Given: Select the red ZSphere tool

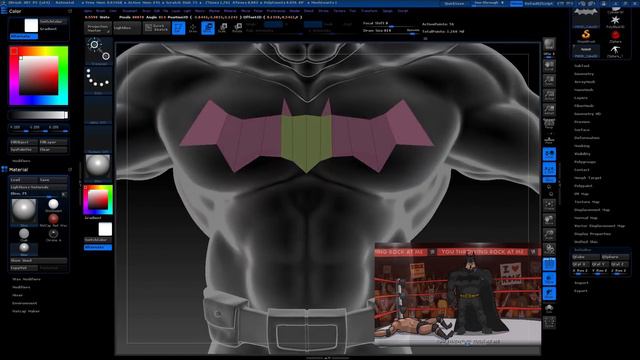Looking at the screenshot, I should (x=615, y=36).
